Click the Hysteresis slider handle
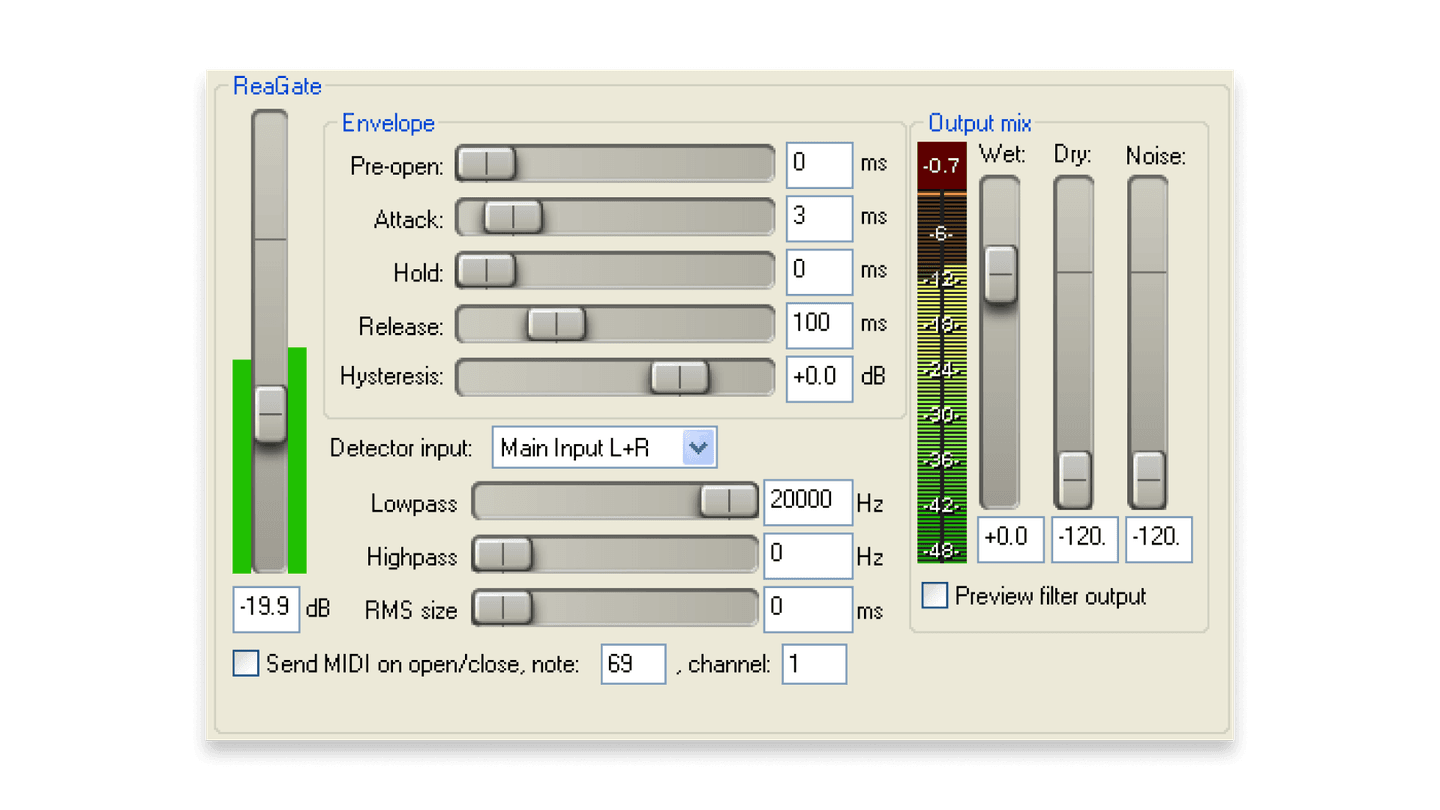Viewport: 1440px width, 810px height. (x=680, y=377)
